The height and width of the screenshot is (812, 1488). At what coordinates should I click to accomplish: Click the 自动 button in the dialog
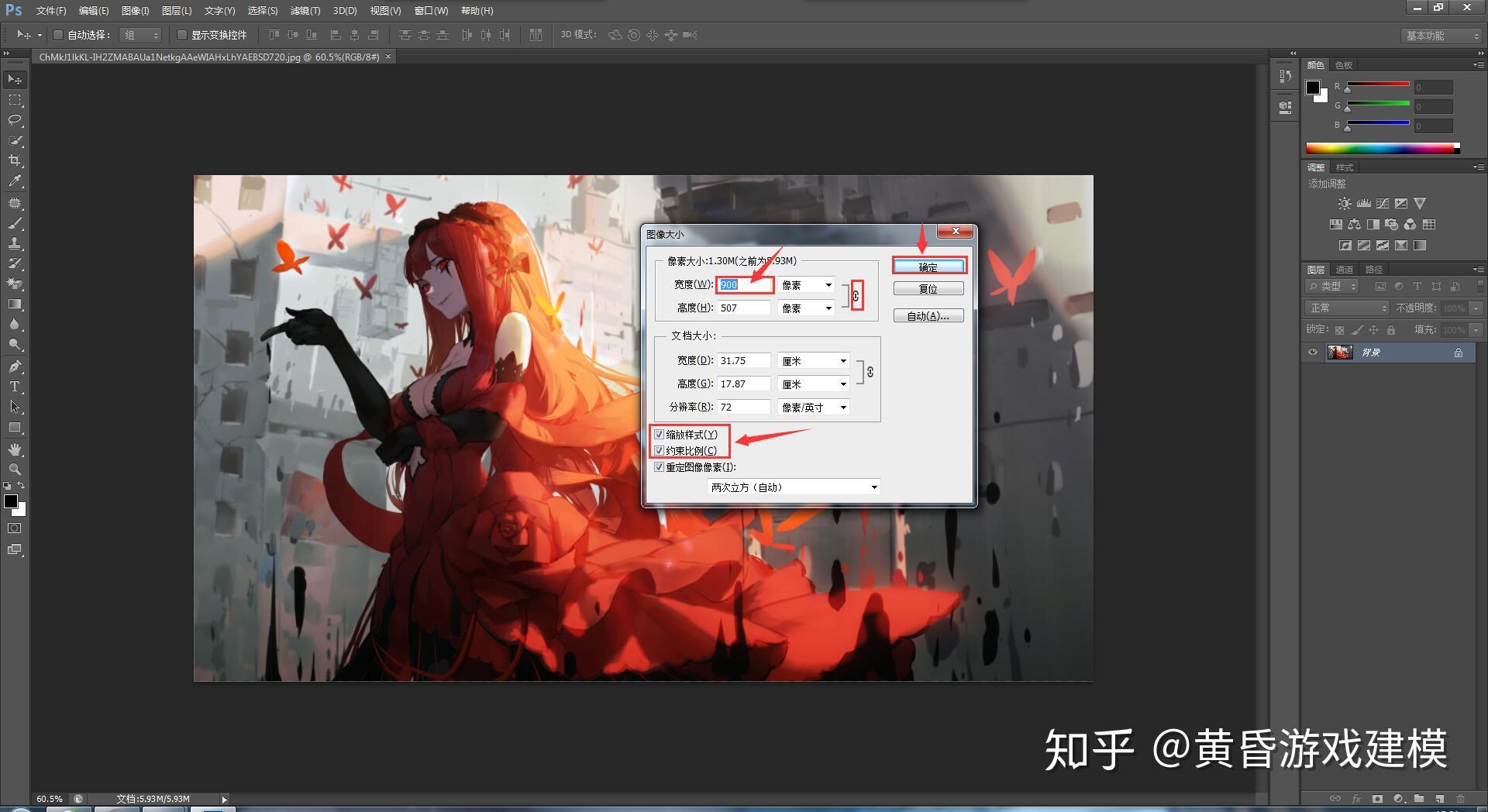(928, 315)
